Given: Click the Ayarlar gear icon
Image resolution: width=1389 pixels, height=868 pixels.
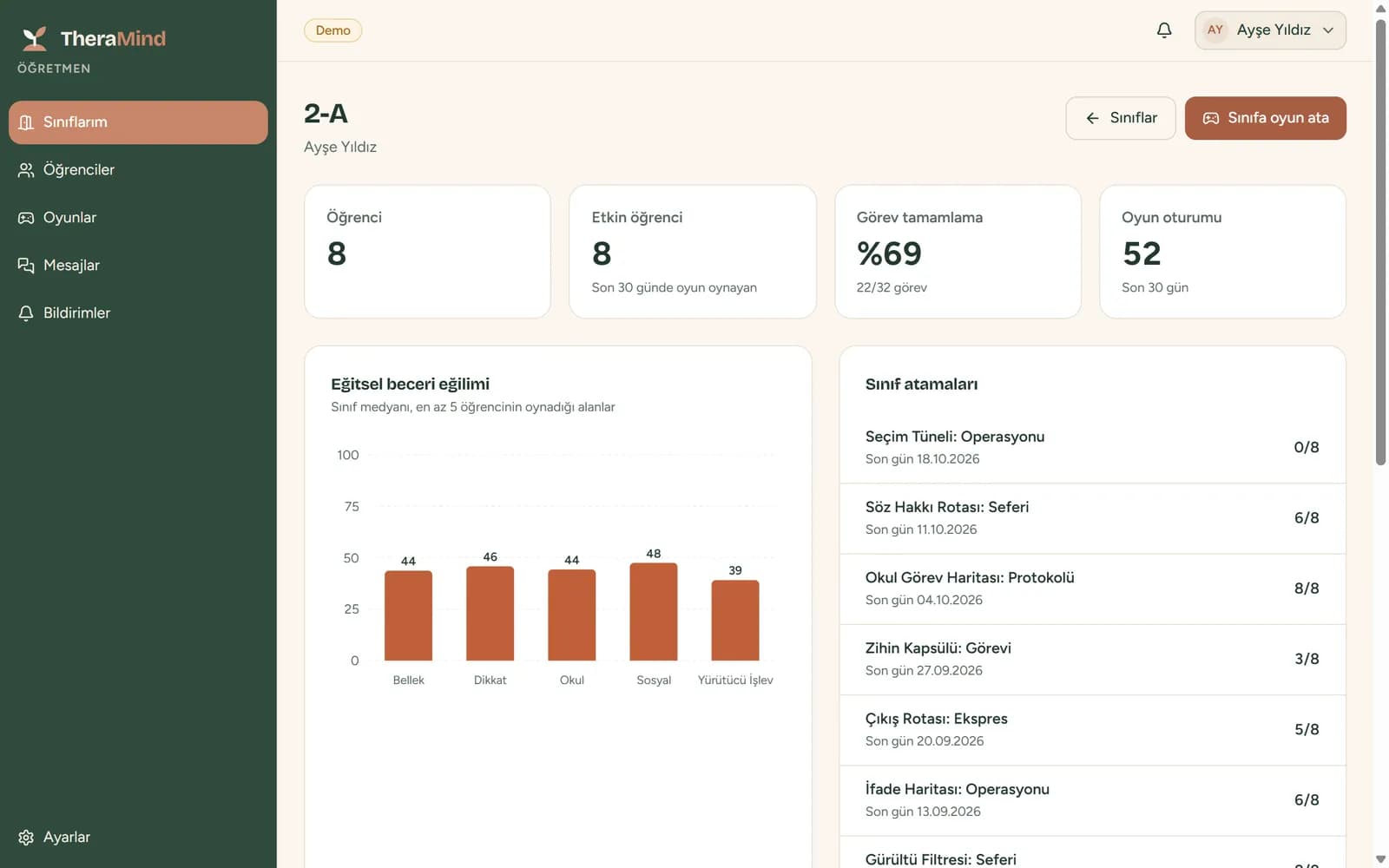Looking at the screenshot, I should tap(26, 838).
